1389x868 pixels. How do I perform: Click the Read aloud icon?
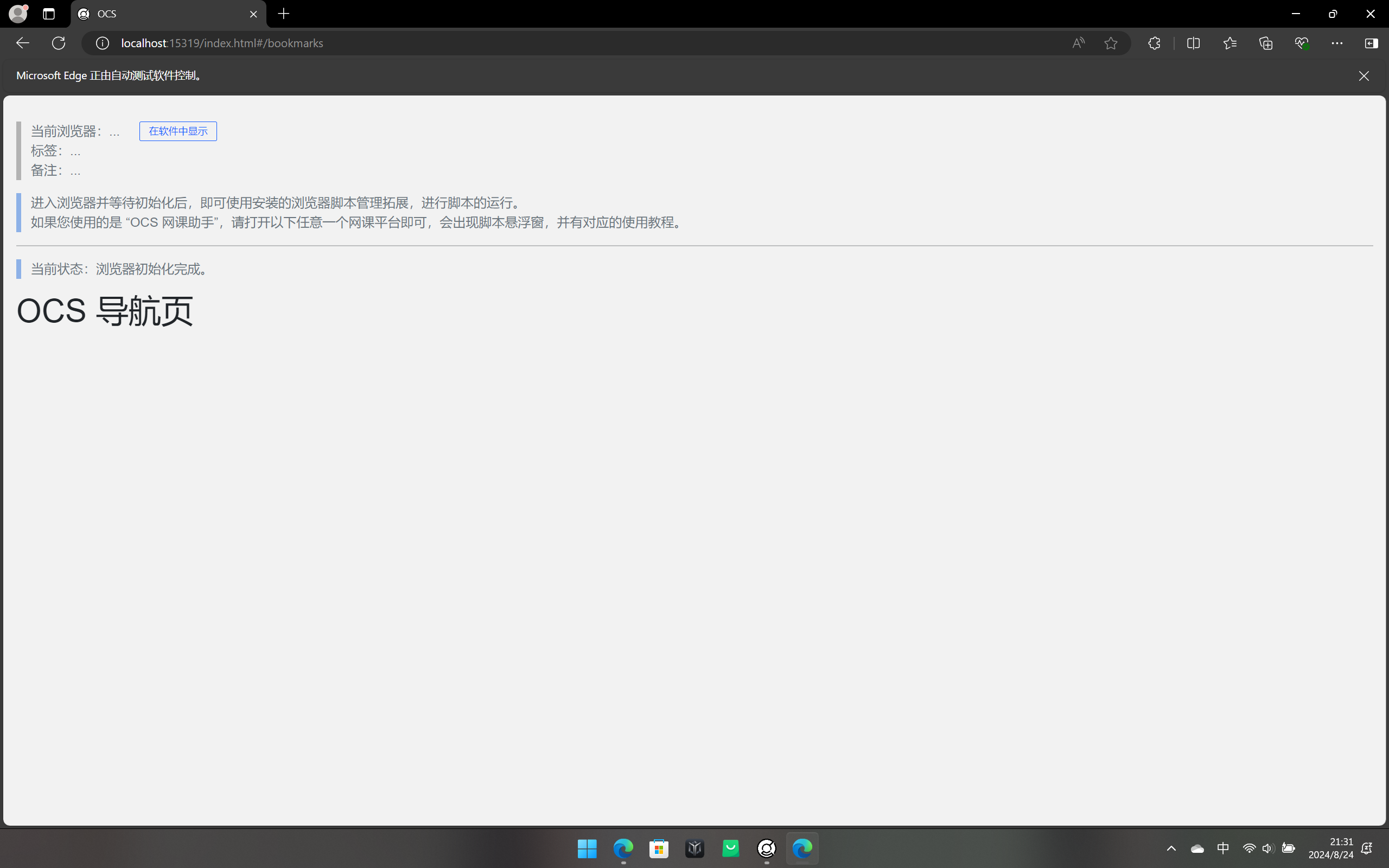point(1079,43)
